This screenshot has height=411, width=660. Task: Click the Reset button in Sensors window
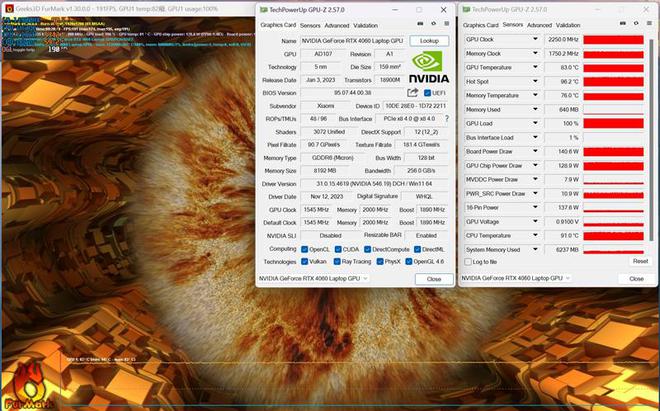click(640, 262)
